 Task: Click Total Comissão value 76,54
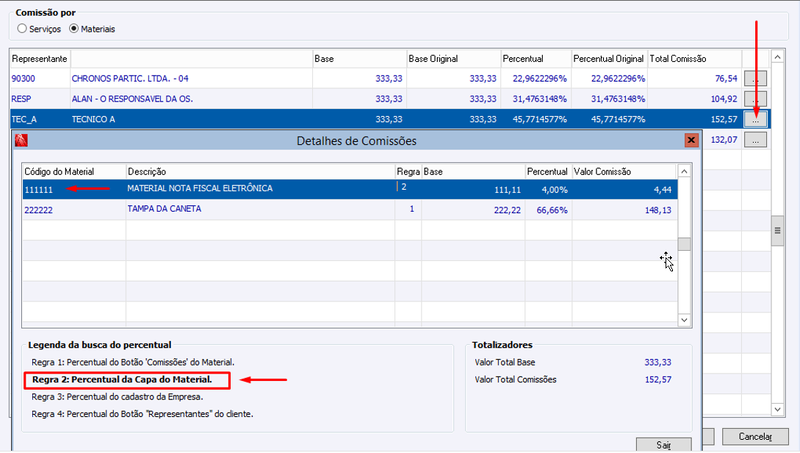[726, 79]
